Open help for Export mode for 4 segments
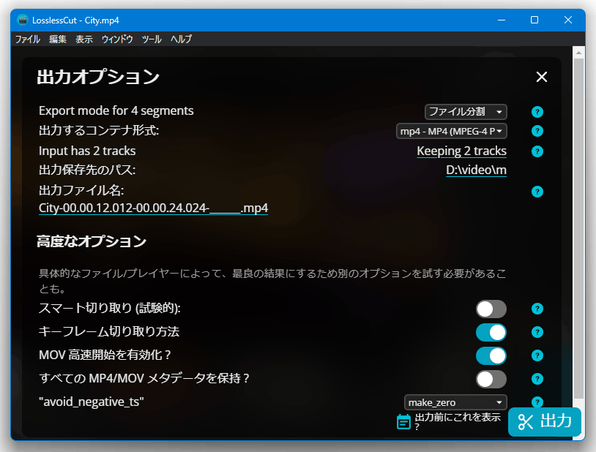The height and width of the screenshot is (452, 596). tap(537, 112)
